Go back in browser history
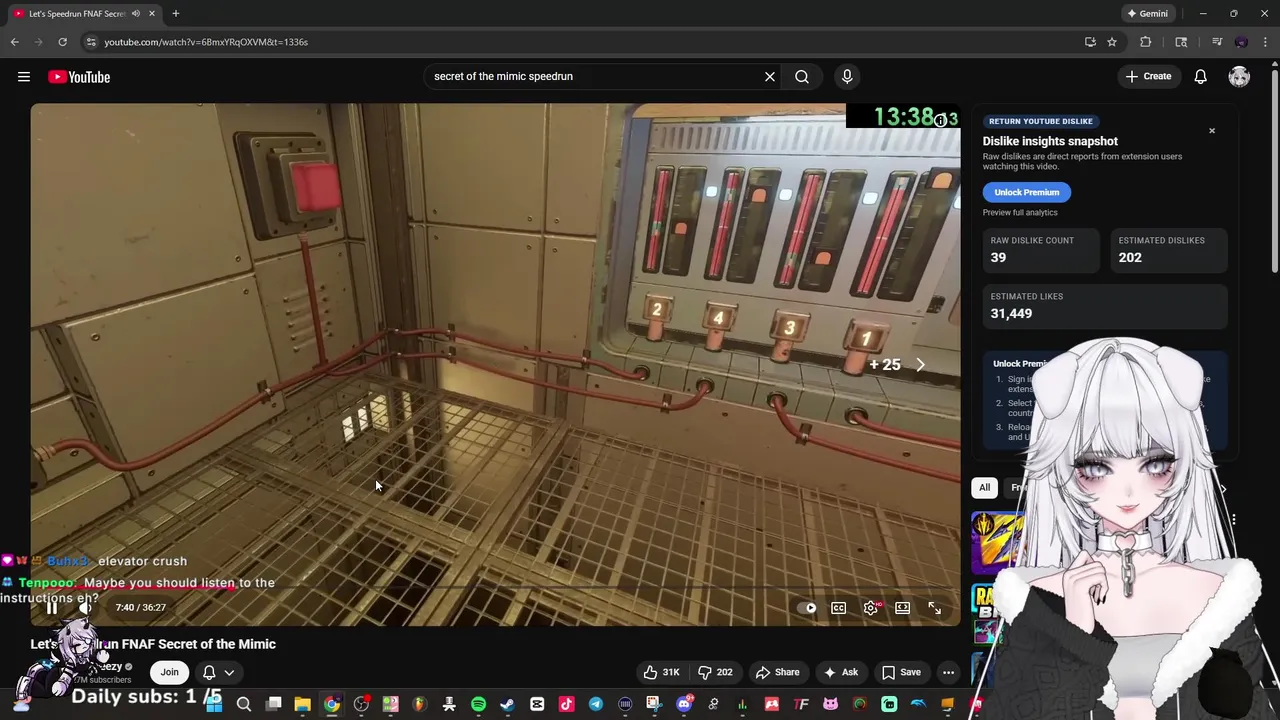Viewport: 1280px width, 720px height. click(x=15, y=42)
